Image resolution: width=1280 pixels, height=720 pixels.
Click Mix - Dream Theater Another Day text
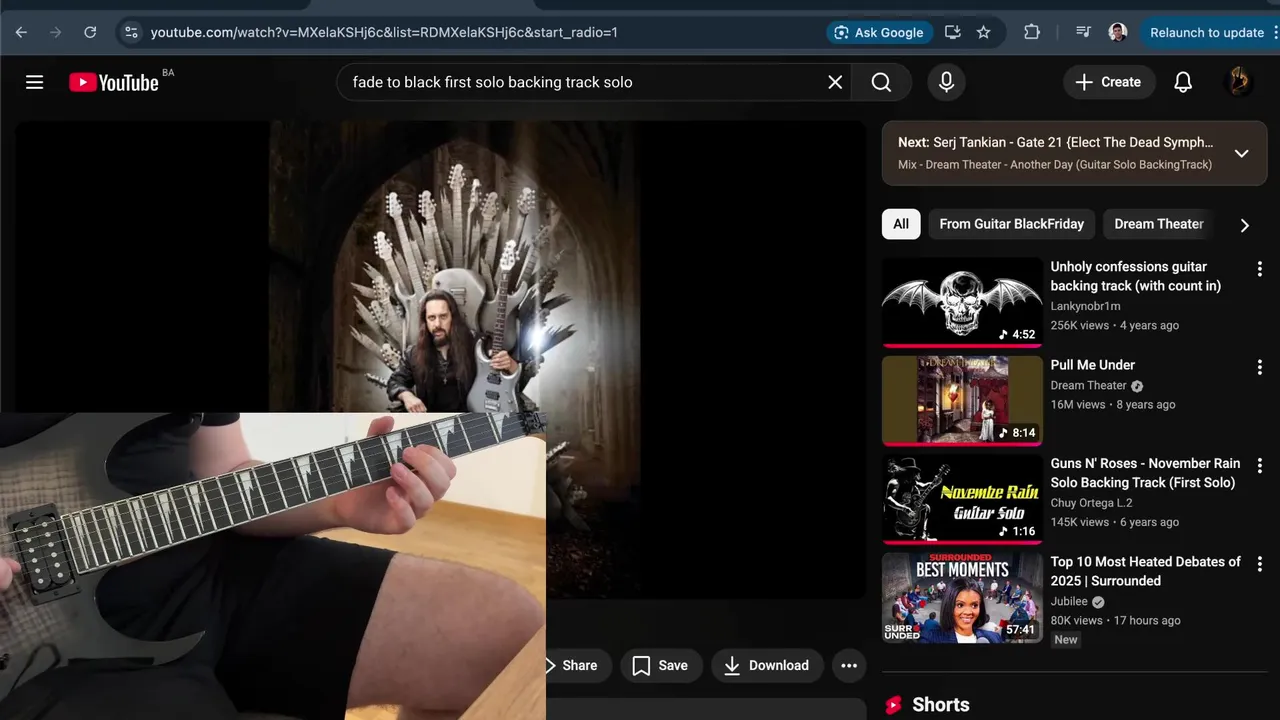(x=1054, y=164)
